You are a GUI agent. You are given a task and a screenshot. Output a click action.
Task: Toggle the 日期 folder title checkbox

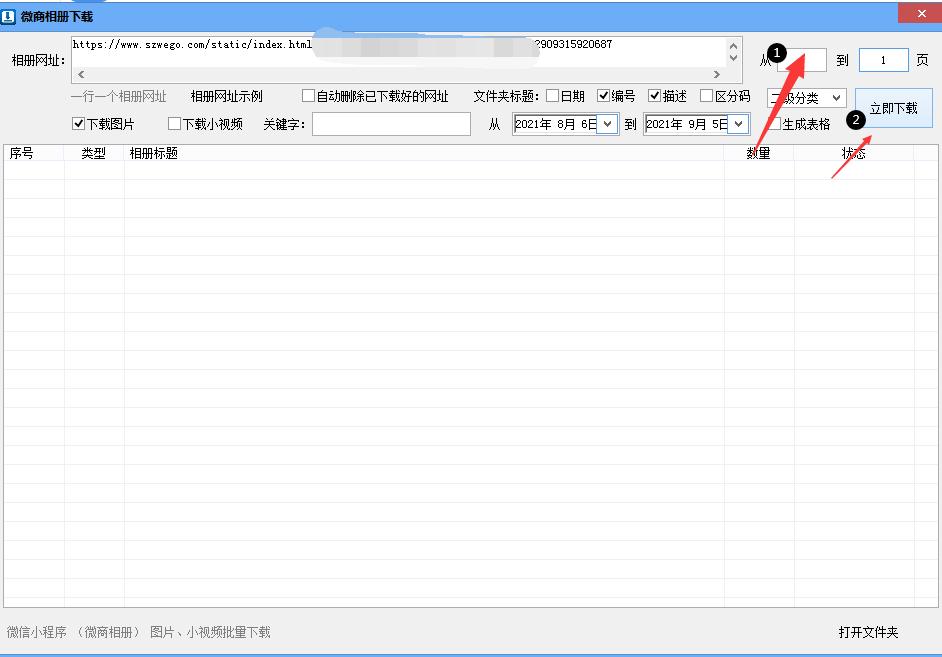(552, 97)
